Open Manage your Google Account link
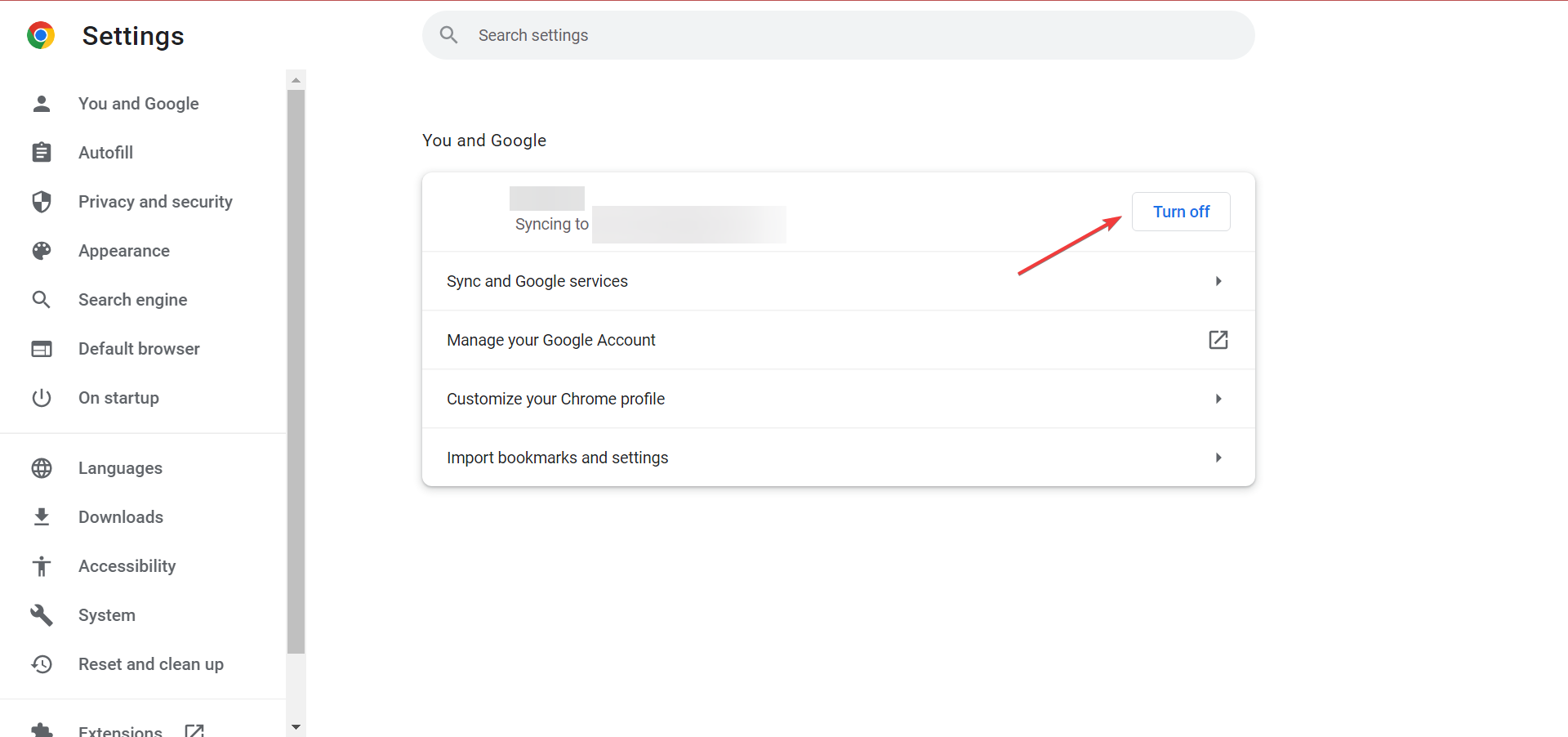Screen dimensions: 1568x737 tap(838, 340)
